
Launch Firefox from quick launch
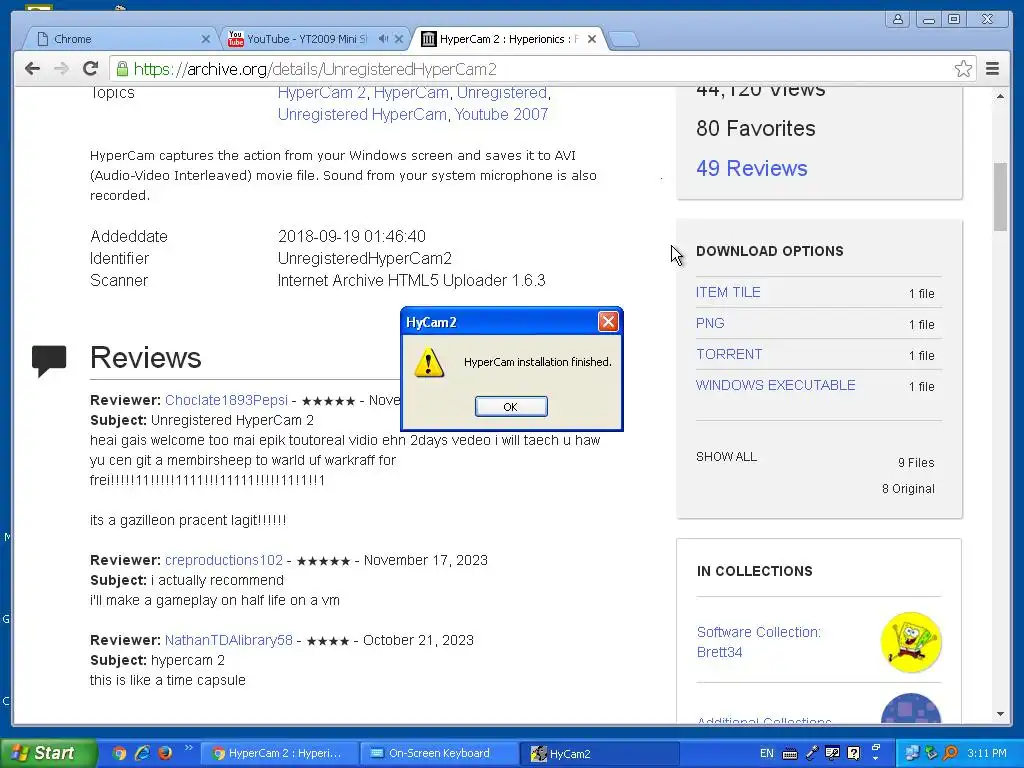165,753
